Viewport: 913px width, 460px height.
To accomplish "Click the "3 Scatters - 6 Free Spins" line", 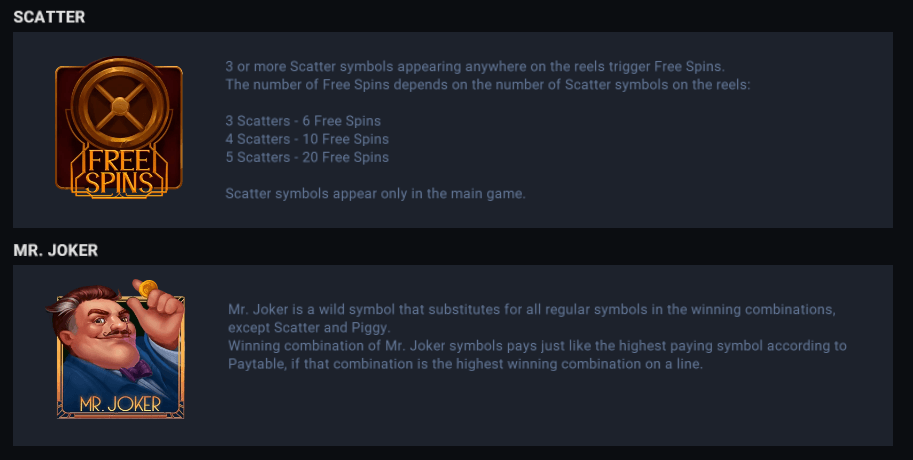I will tap(303, 121).
